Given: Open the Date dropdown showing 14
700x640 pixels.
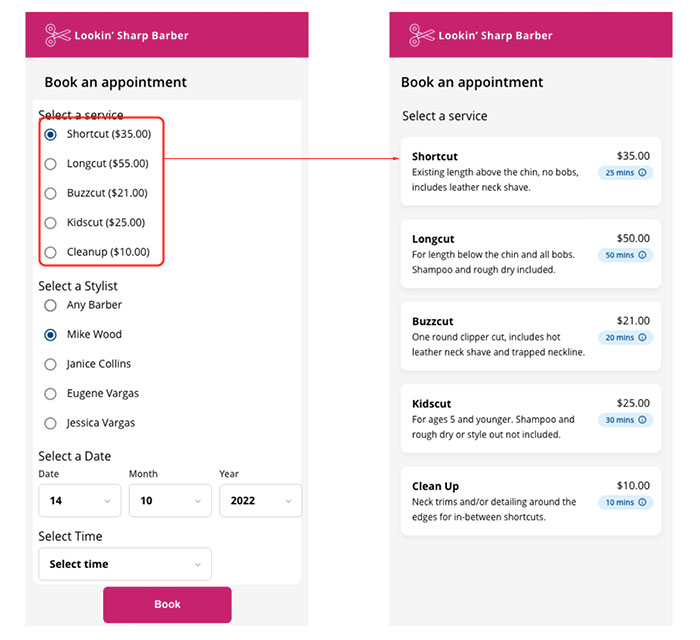Looking at the screenshot, I should pyautogui.click(x=79, y=501).
